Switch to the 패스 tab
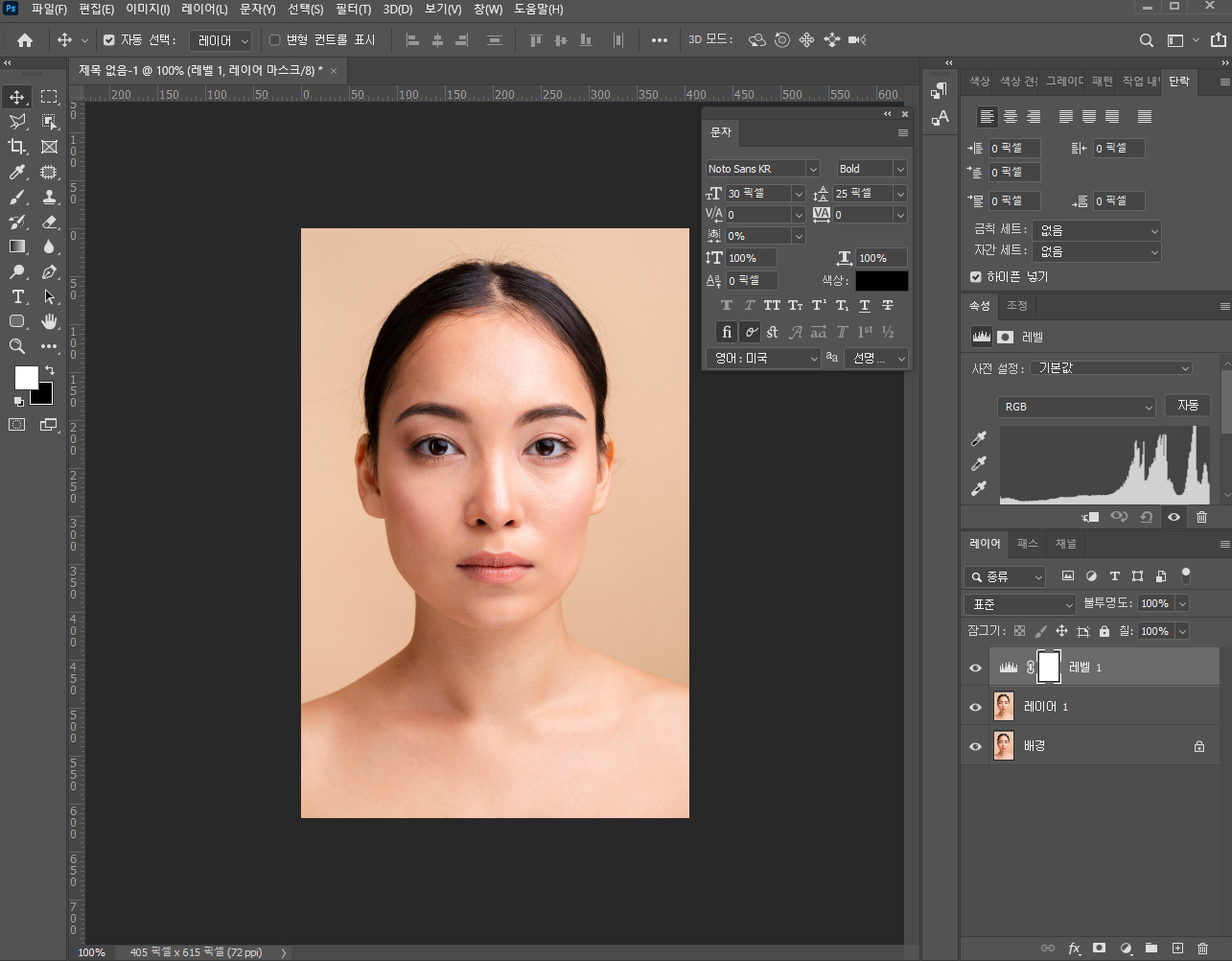The width and height of the screenshot is (1232, 961). pyautogui.click(x=1028, y=544)
